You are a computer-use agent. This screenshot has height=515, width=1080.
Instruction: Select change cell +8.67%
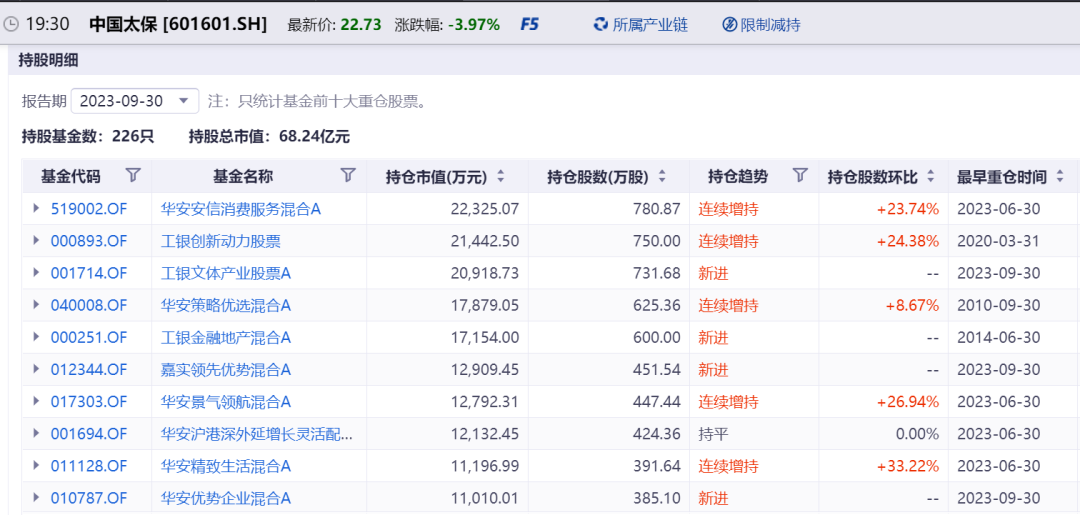(x=912, y=306)
